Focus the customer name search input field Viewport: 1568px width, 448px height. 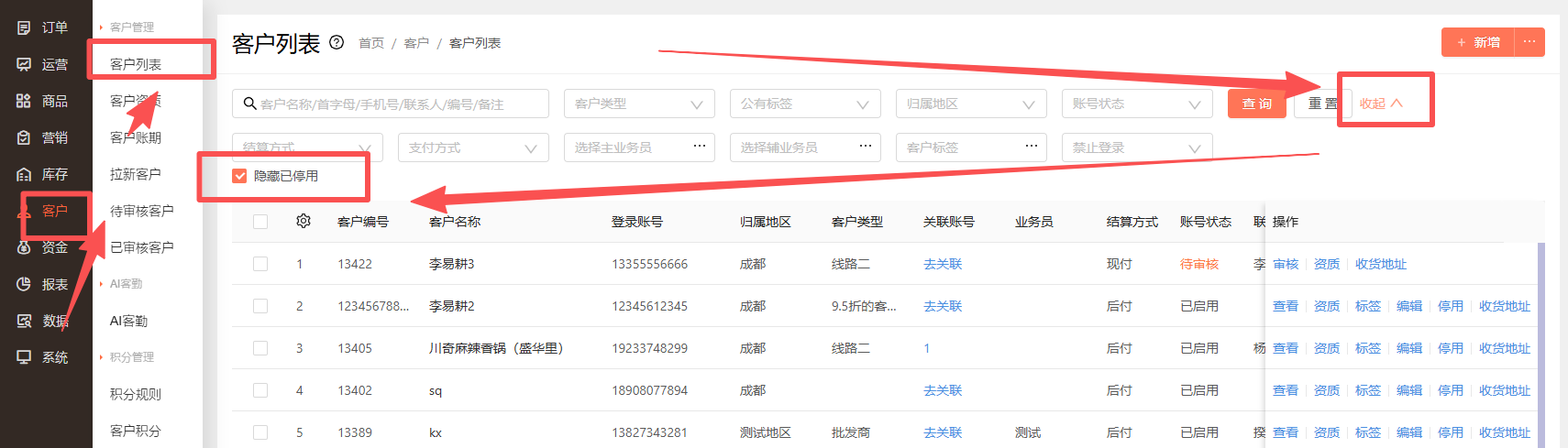[391, 104]
